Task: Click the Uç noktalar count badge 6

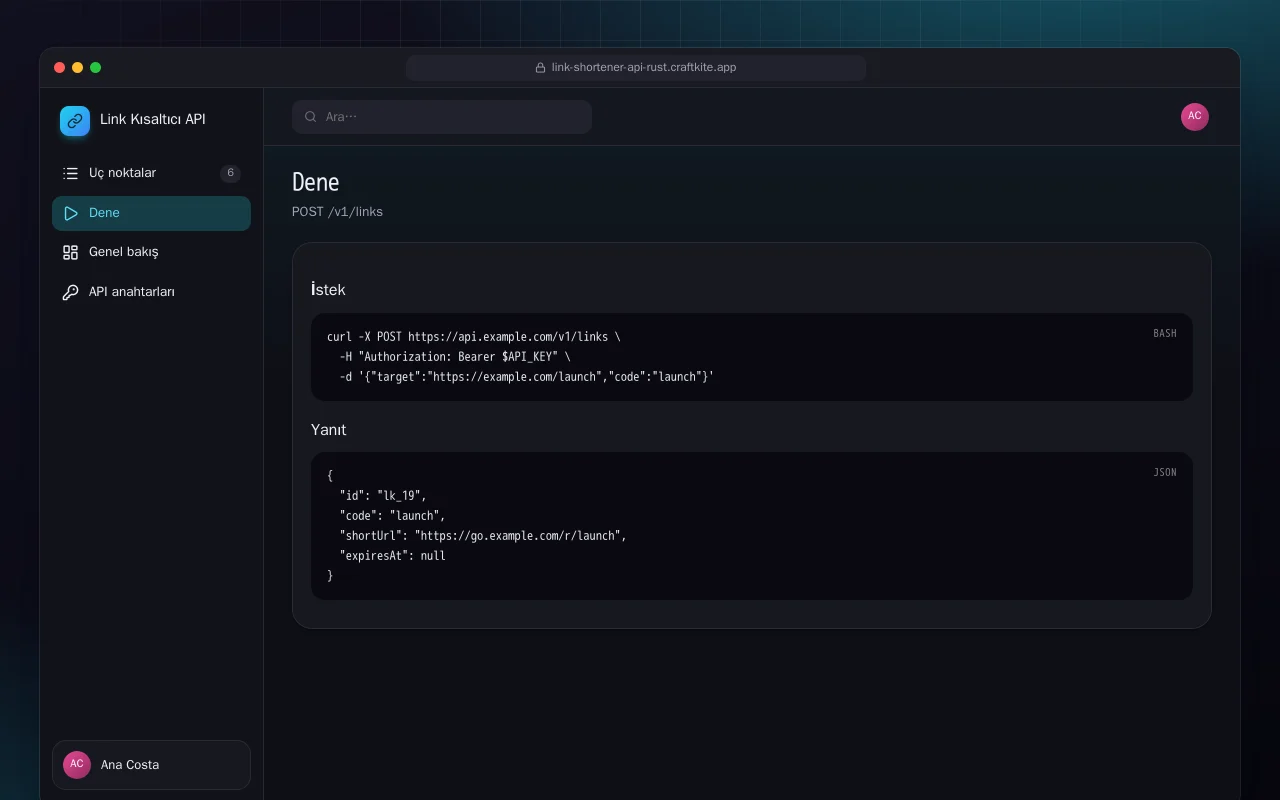Action: click(x=230, y=173)
